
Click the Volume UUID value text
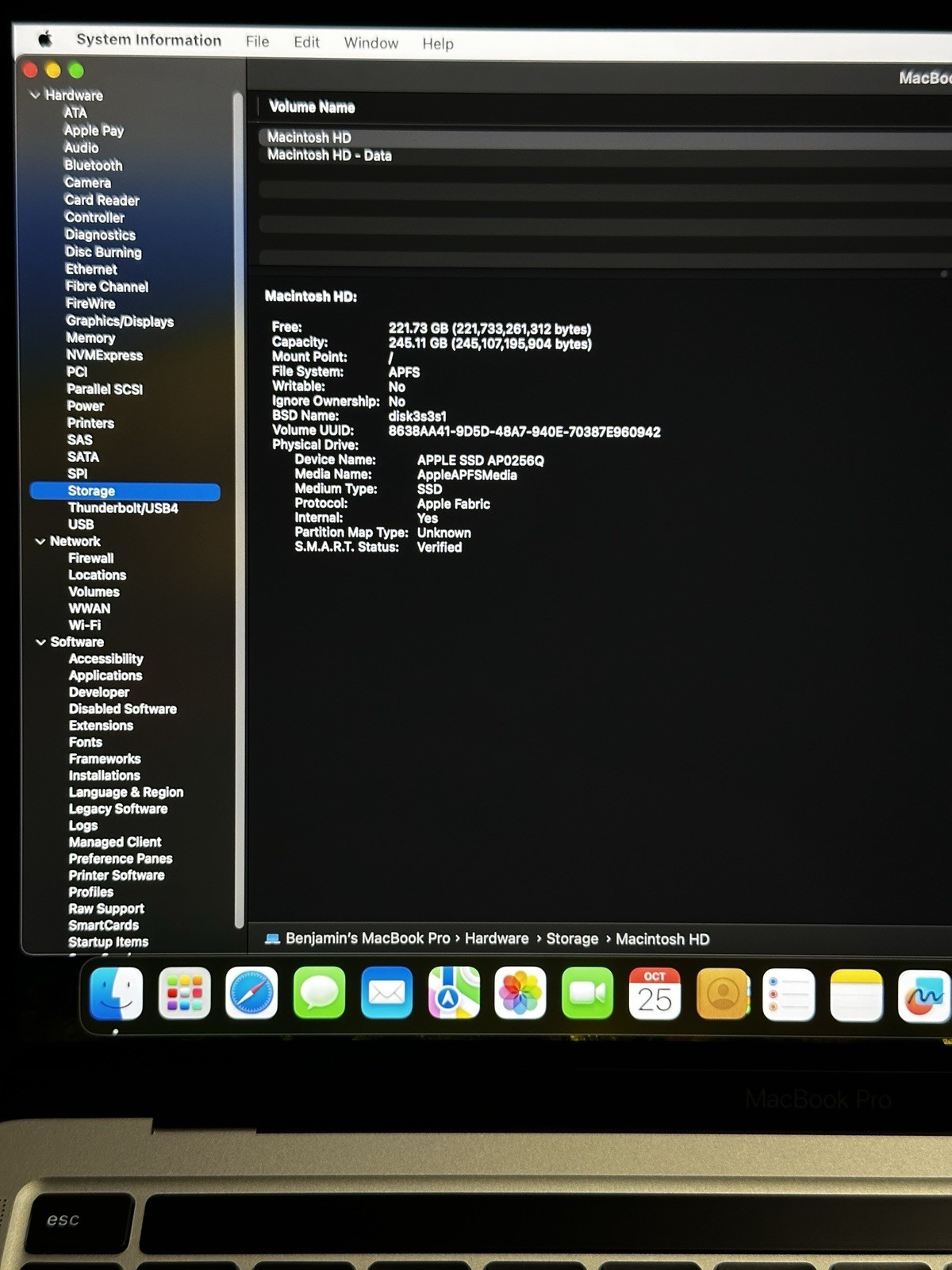click(524, 432)
